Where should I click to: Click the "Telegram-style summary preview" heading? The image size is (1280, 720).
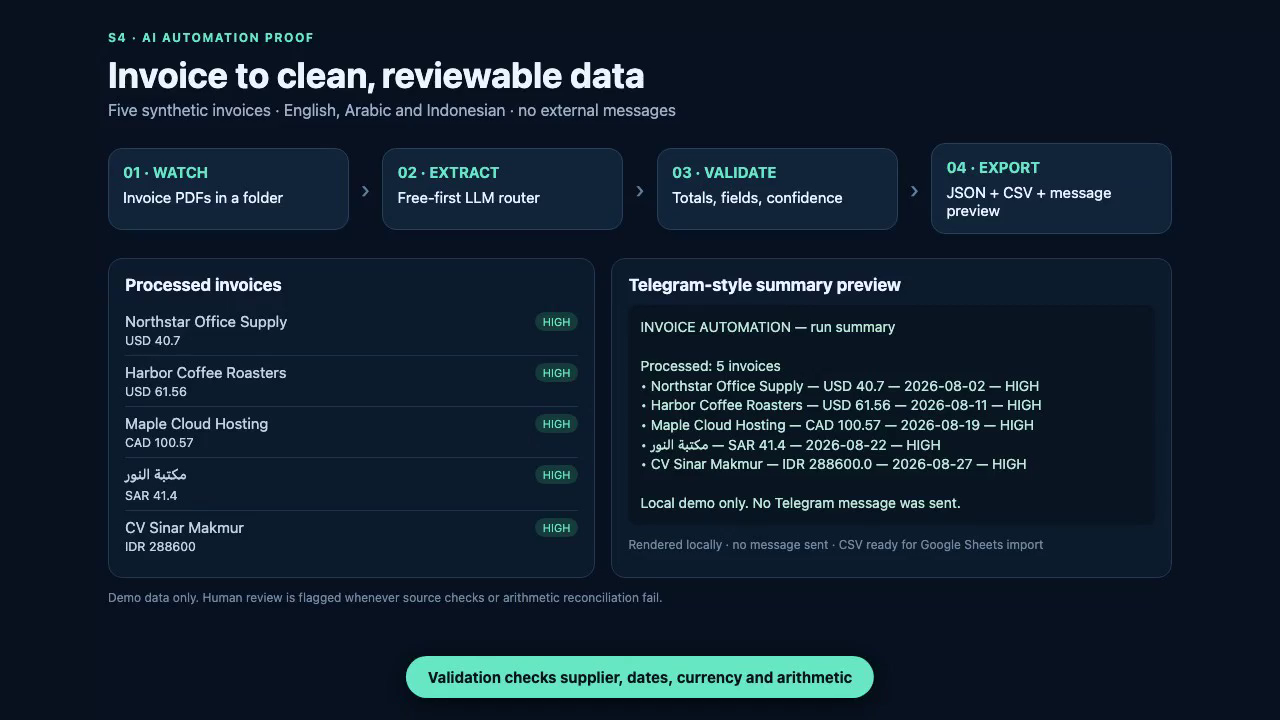click(x=765, y=285)
